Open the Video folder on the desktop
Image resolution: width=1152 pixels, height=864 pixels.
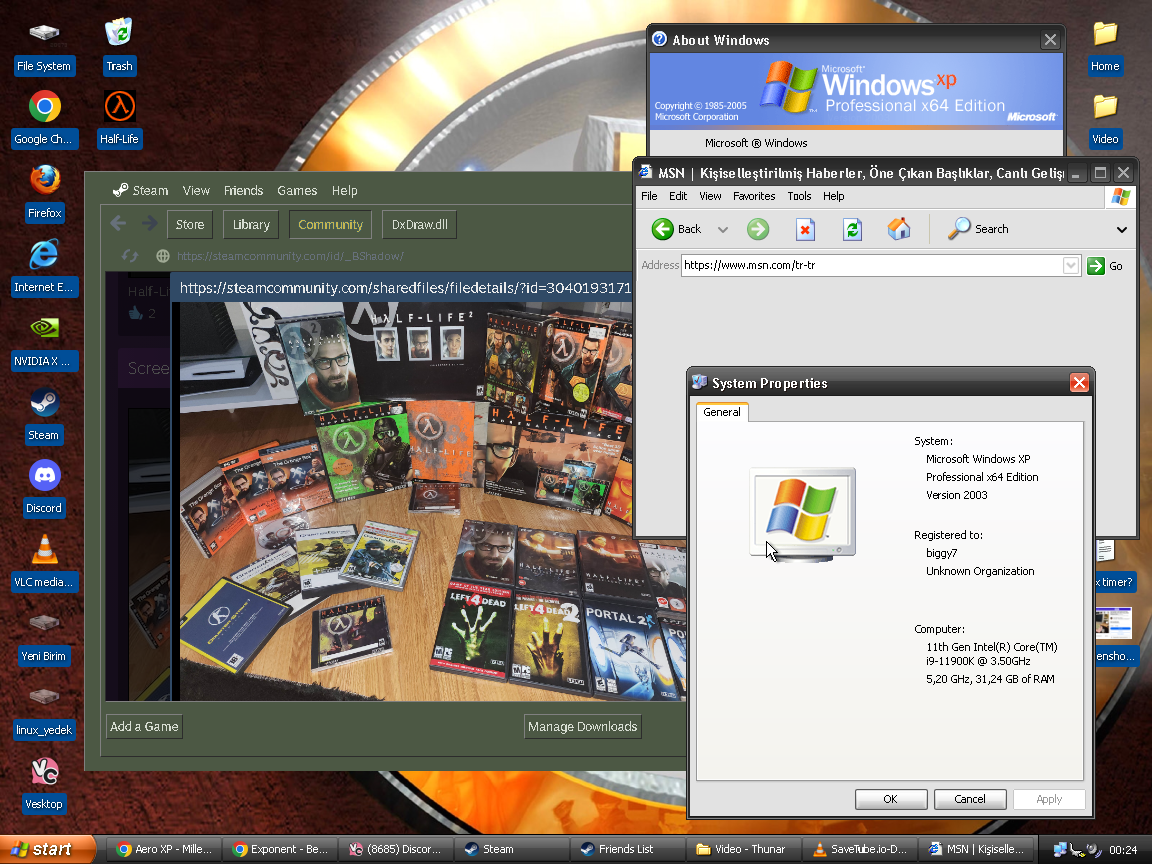tap(1105, 120)
